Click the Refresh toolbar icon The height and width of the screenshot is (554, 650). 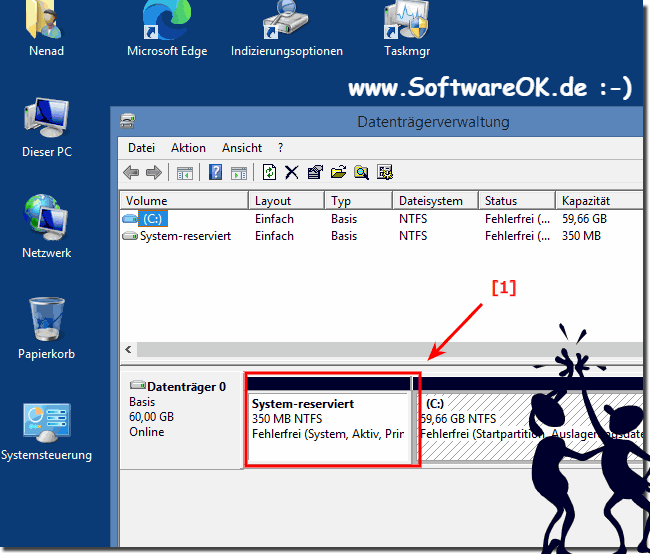[269, 172]
